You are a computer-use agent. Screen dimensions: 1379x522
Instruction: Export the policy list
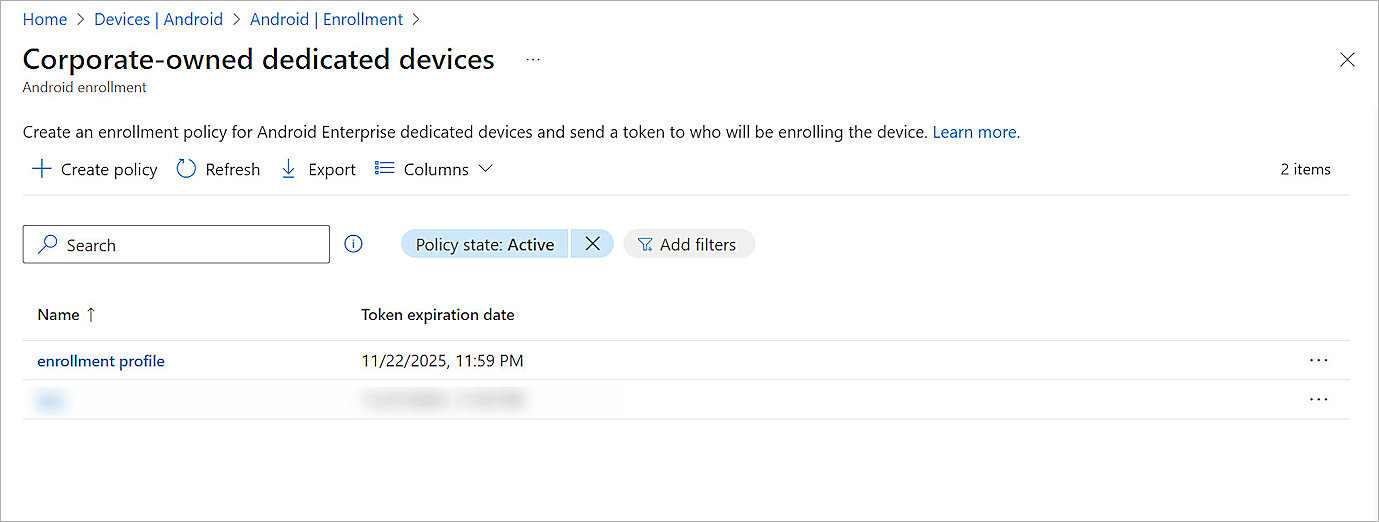coord(318,169)
